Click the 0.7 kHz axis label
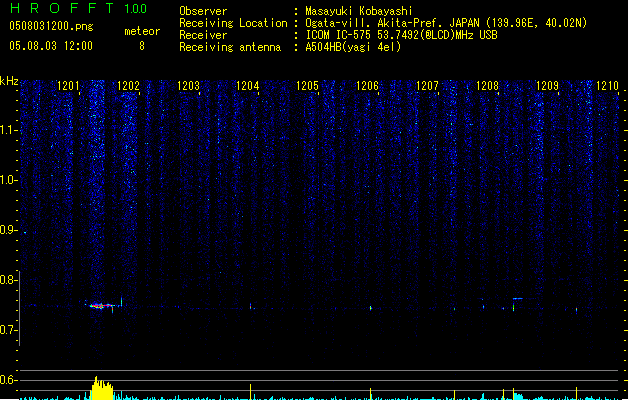629x400 pixels. coord(8,330)
